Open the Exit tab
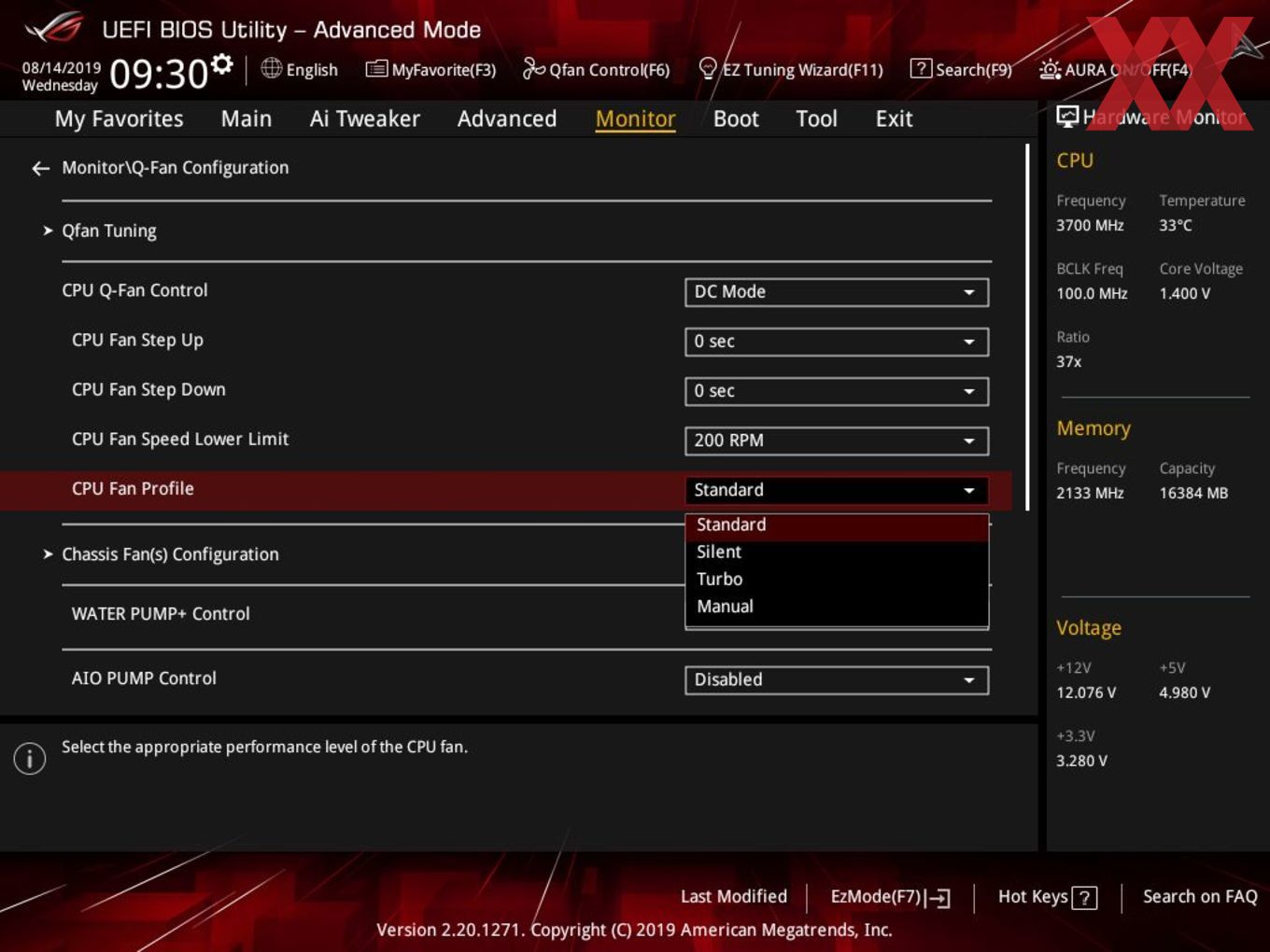 894,119
